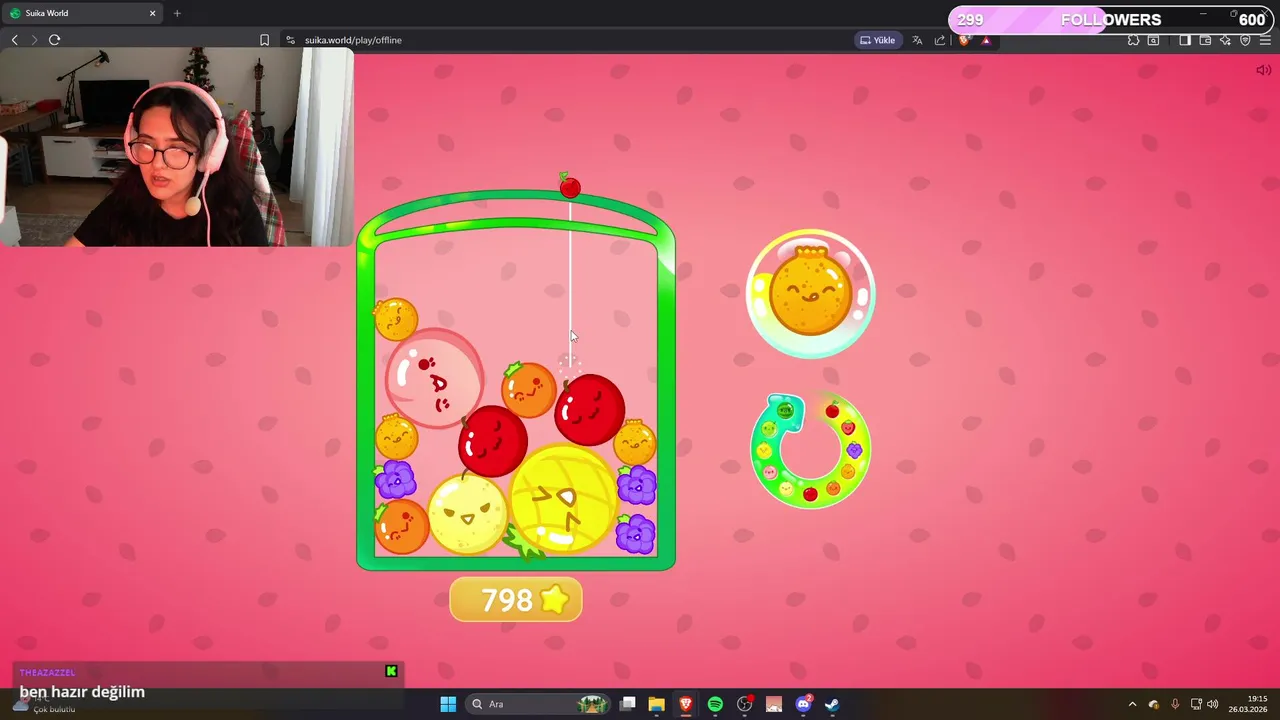Open Leo AI sparkle icon

pos(1225,40)
